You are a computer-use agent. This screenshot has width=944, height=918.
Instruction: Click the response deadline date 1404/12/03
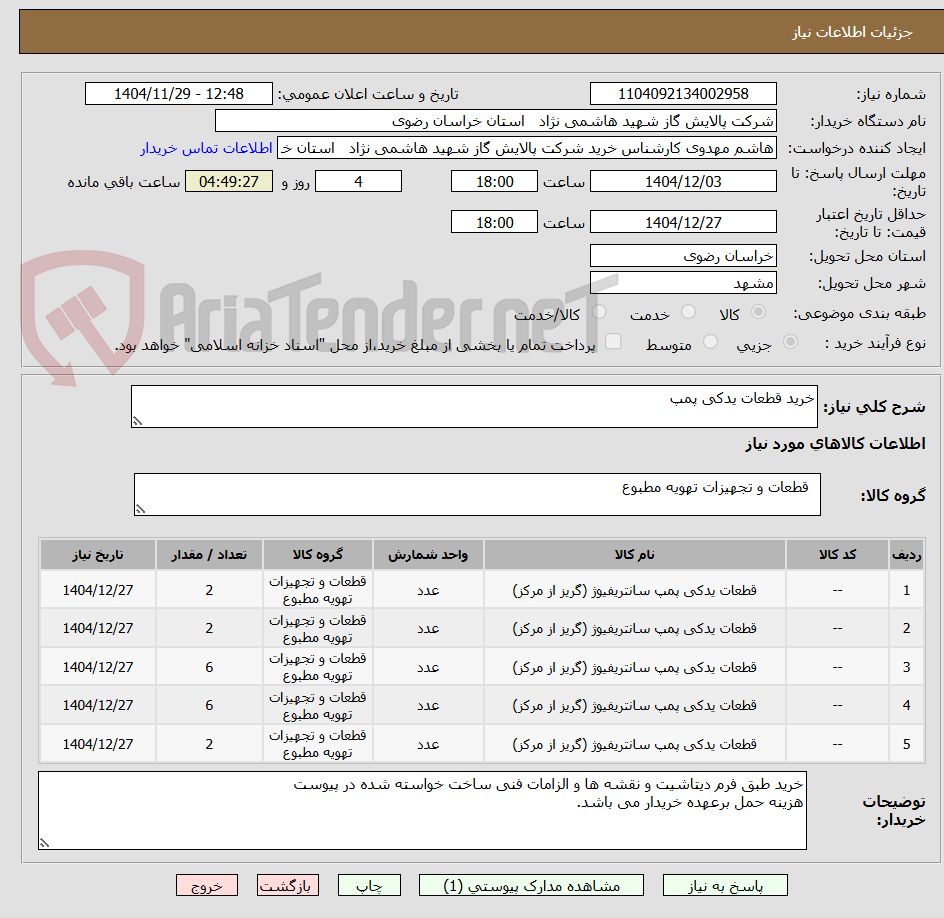pyautogui.click(x=683, y=181)
